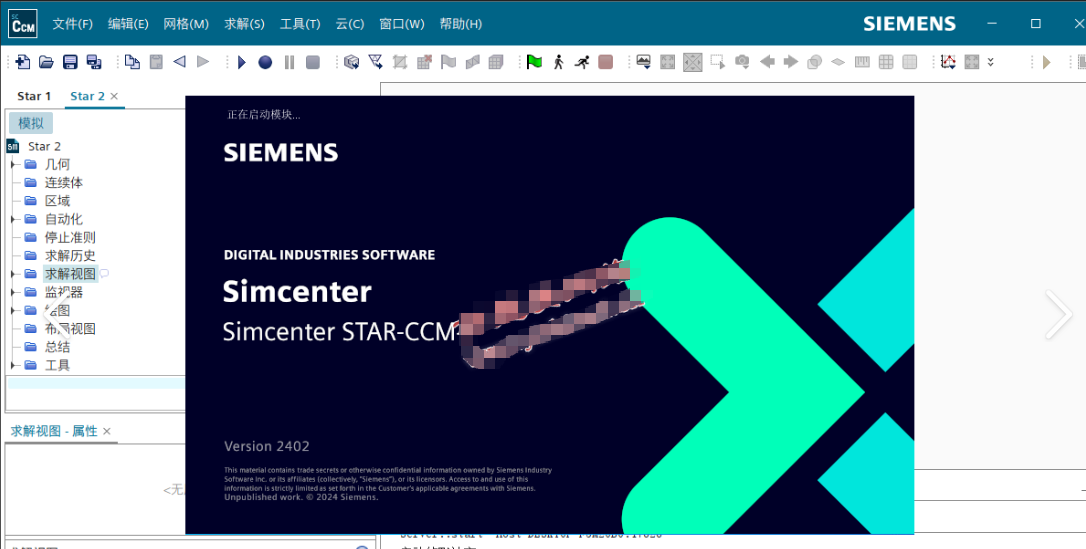This screenshot has height=549, width=1086.
Task: Open the 编辑(E) menu
Action: pos(128,24)
